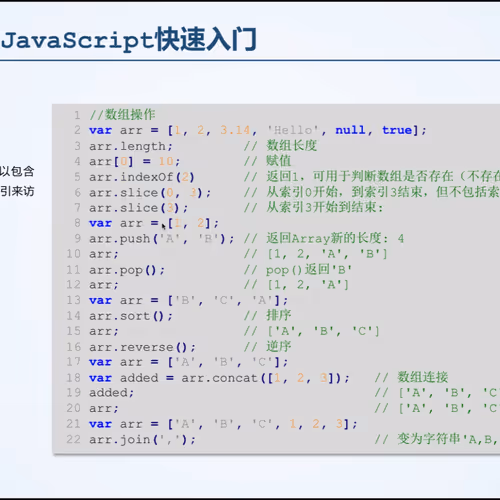Click the code "arr.pop();"
Screen dimensions: 500x500
[x=127, y=270]
